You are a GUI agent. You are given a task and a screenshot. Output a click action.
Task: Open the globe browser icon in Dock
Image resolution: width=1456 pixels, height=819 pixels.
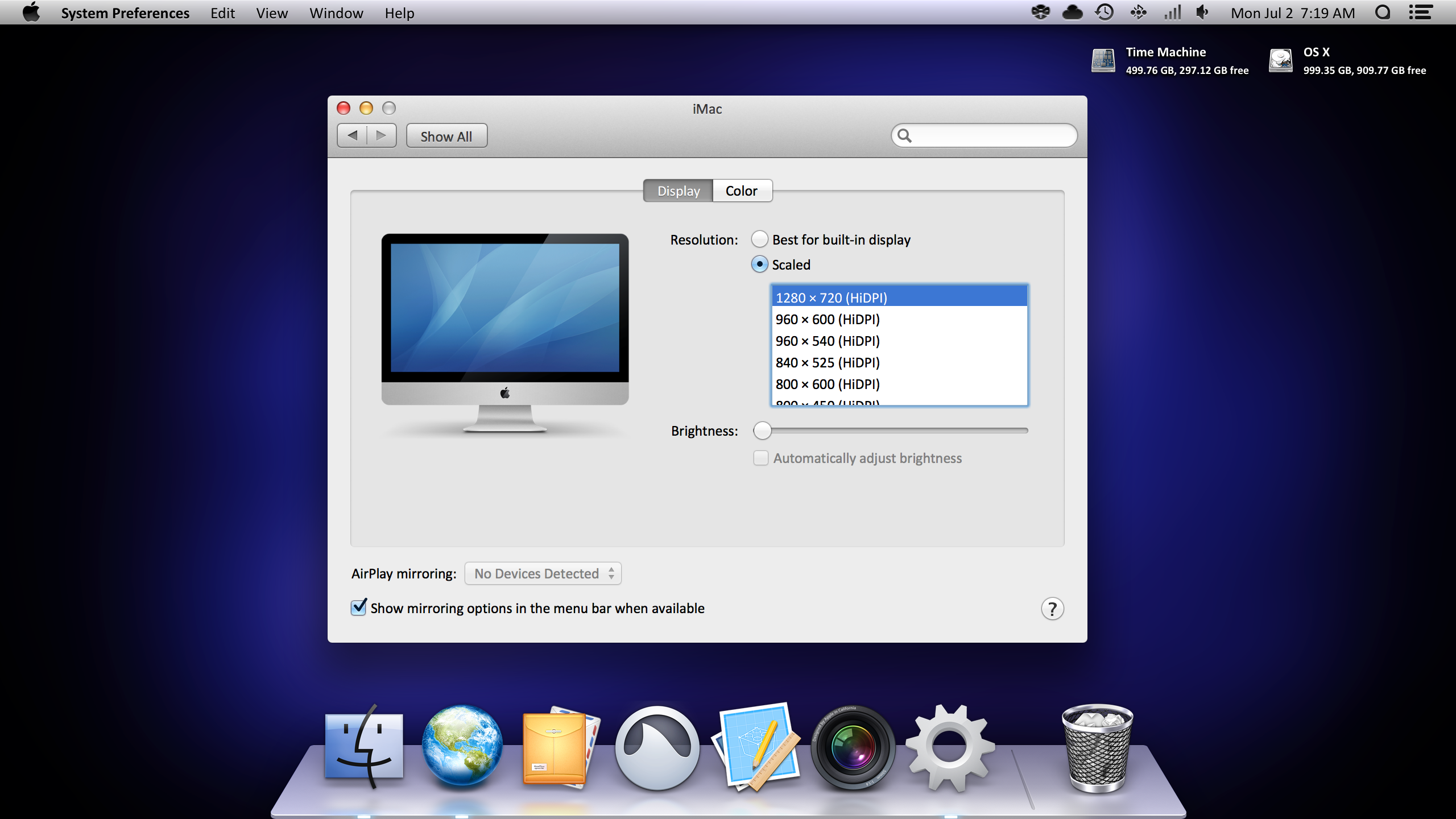click(462, 746)
